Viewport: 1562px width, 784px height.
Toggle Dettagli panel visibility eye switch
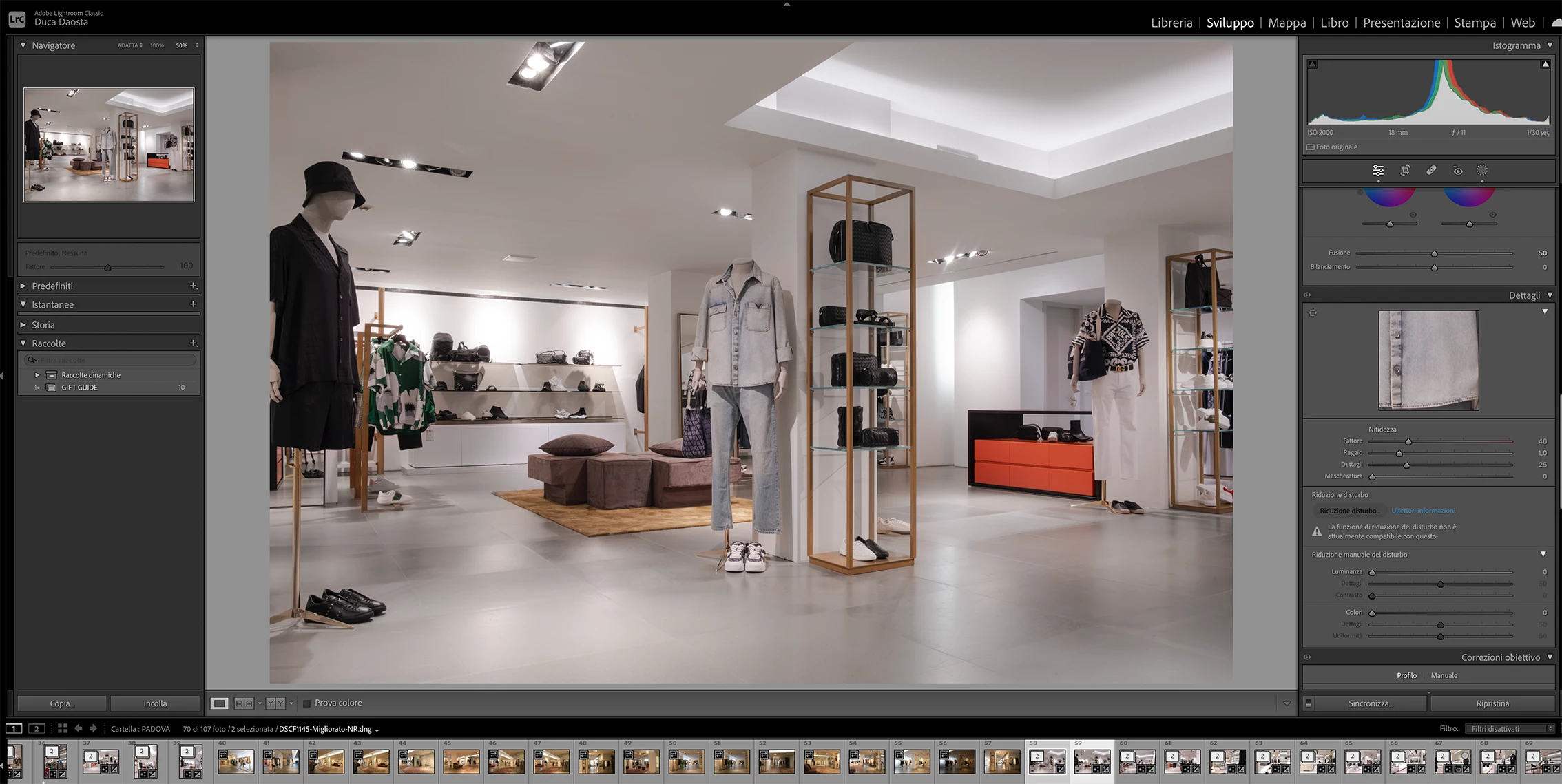[1307, 295]
